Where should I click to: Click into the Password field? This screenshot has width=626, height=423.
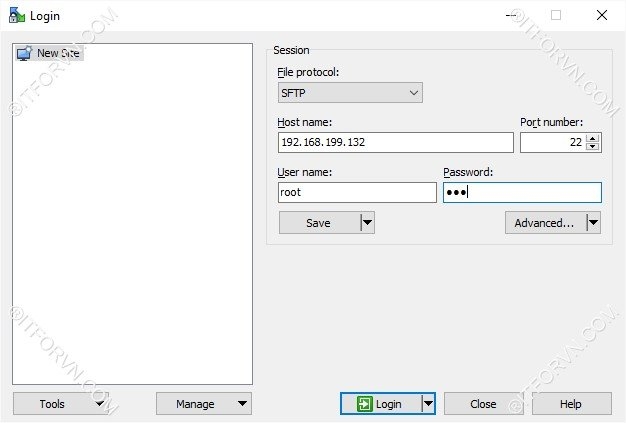coord(522,193)
